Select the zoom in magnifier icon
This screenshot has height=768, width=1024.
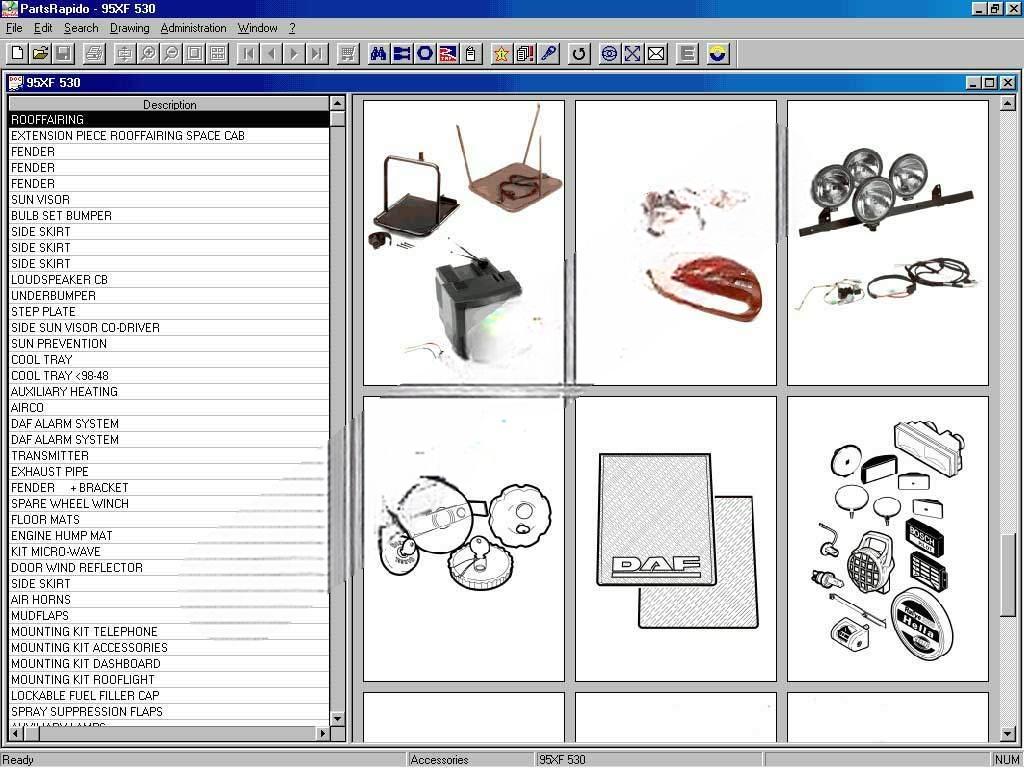[147, 54]
